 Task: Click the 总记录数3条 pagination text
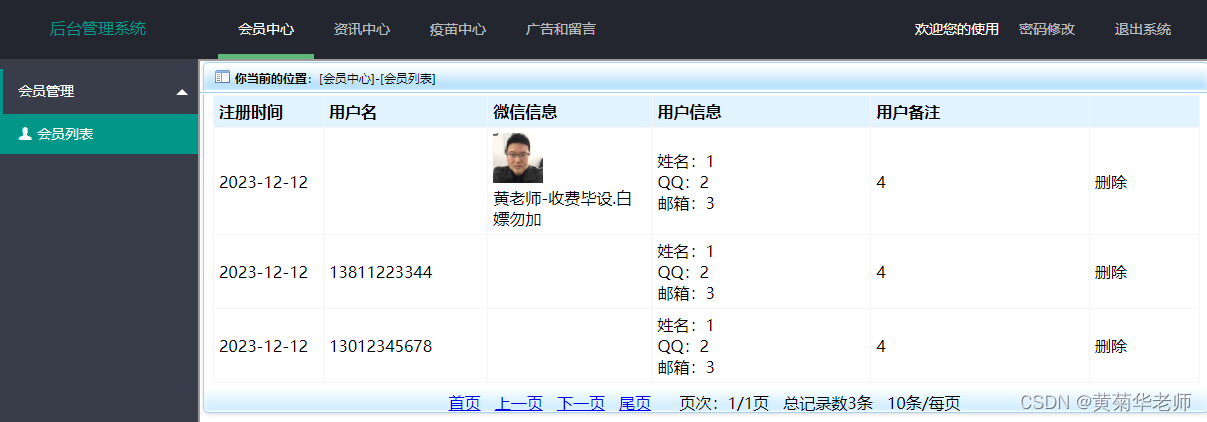[x=828, y=403]
